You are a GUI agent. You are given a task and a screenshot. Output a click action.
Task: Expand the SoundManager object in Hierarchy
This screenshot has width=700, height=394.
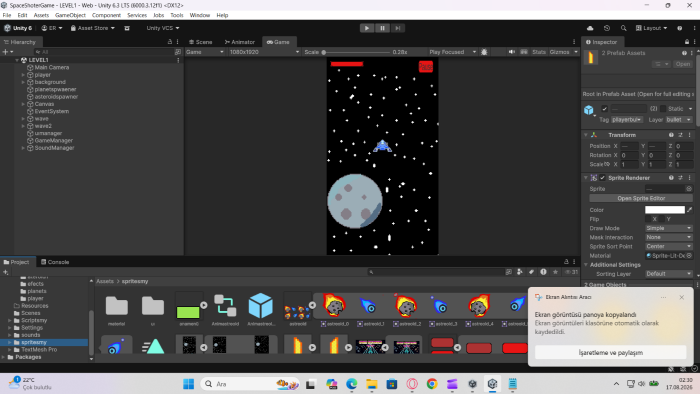click(x=23, y=148)
